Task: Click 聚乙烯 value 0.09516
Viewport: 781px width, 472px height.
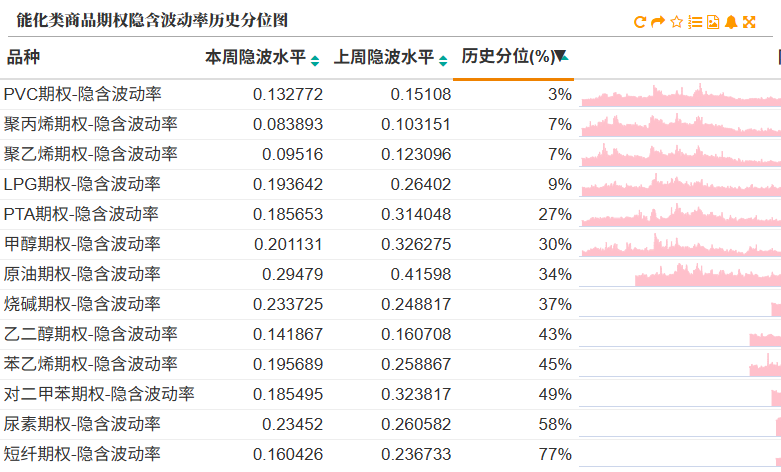Action: click(293, 154)
